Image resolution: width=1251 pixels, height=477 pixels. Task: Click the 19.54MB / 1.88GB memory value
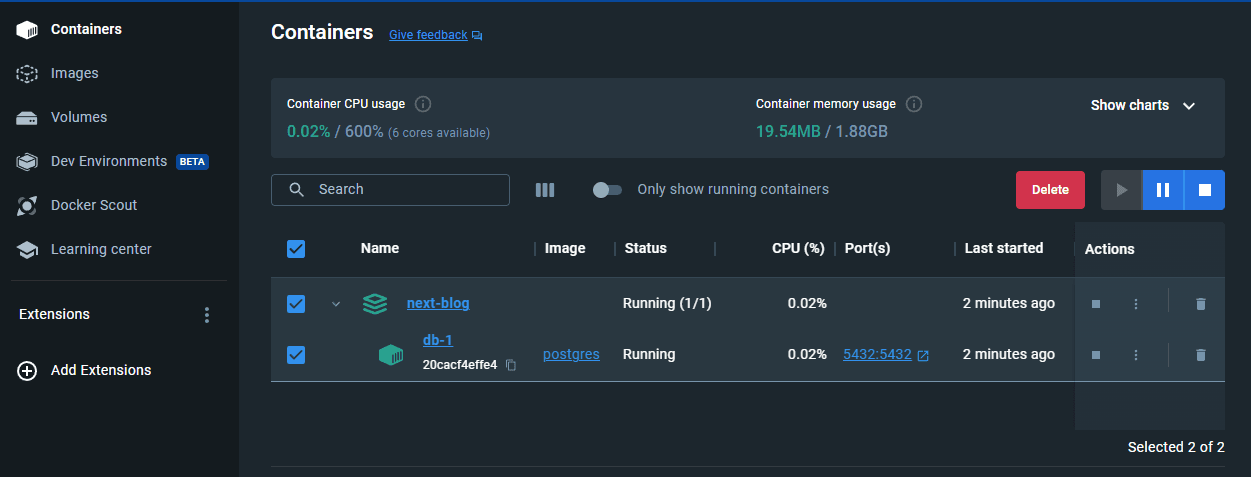coord(822,131)
